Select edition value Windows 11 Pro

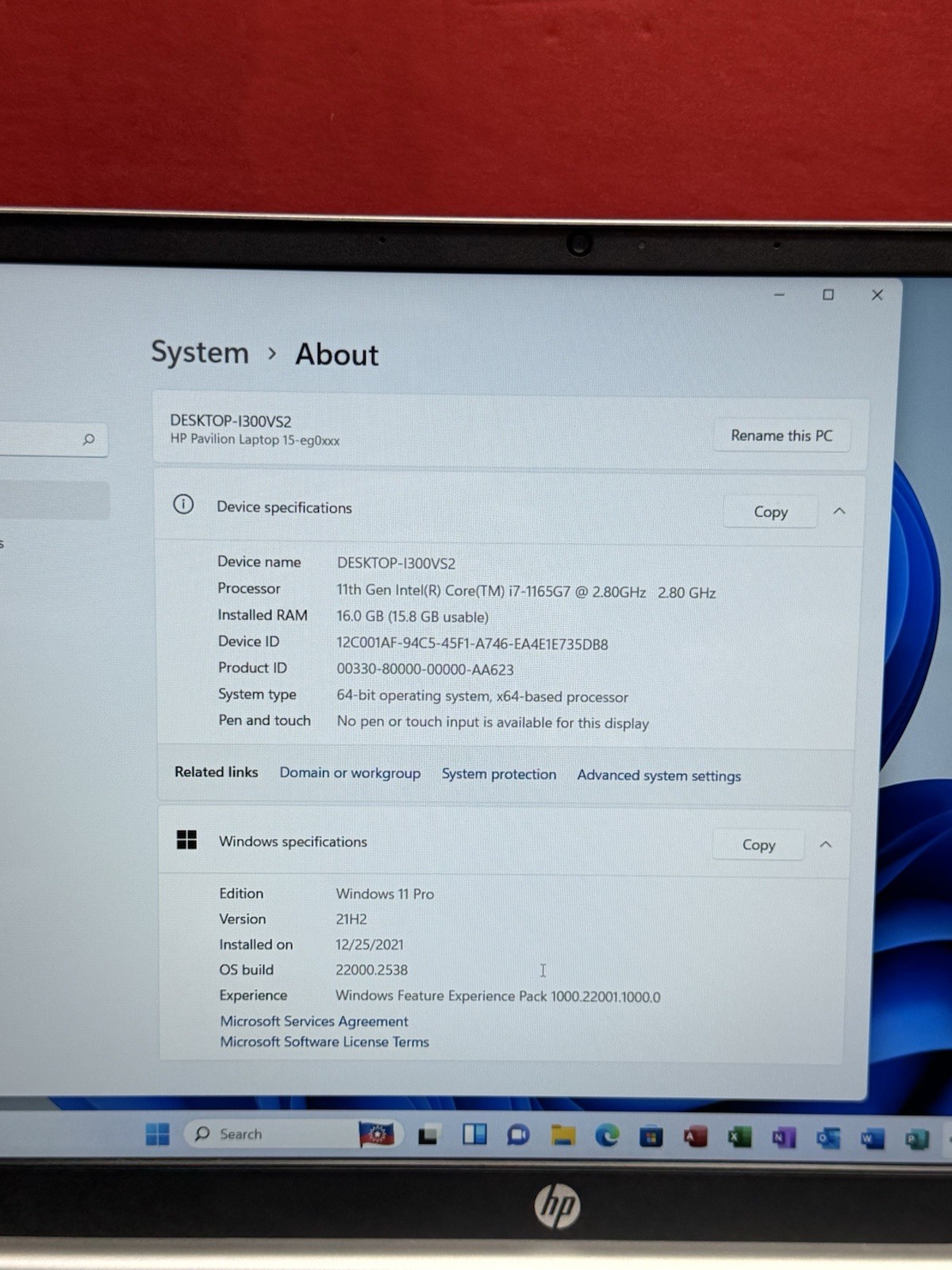[x=385, y=894]
